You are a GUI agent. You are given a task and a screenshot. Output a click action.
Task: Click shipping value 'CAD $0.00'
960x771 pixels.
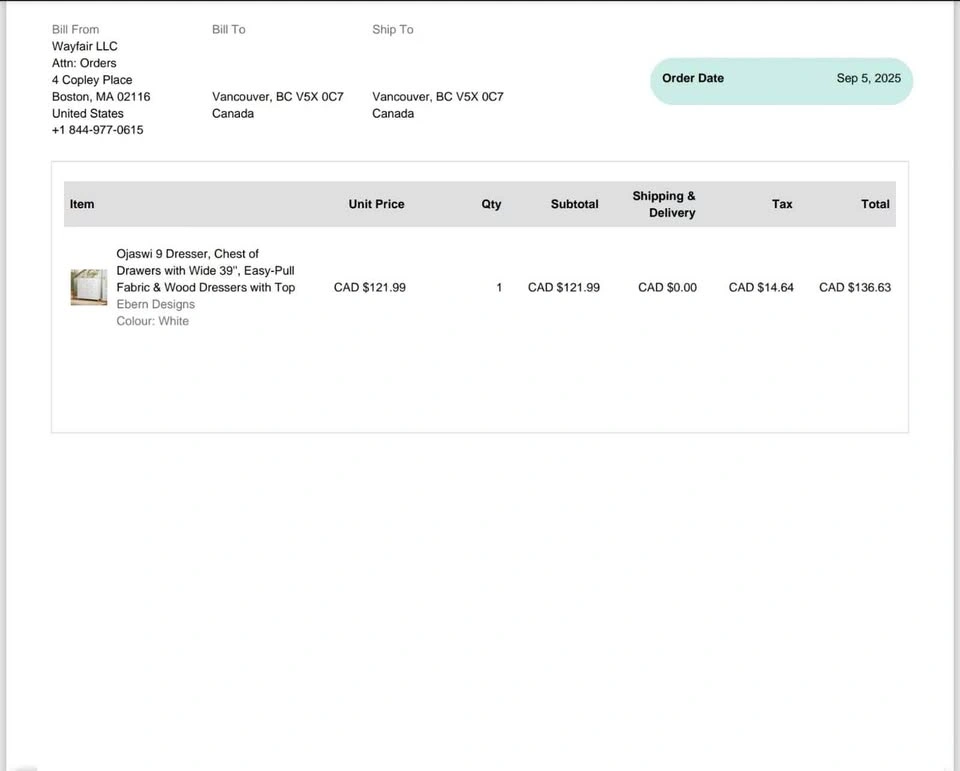(x=667, y=287)
